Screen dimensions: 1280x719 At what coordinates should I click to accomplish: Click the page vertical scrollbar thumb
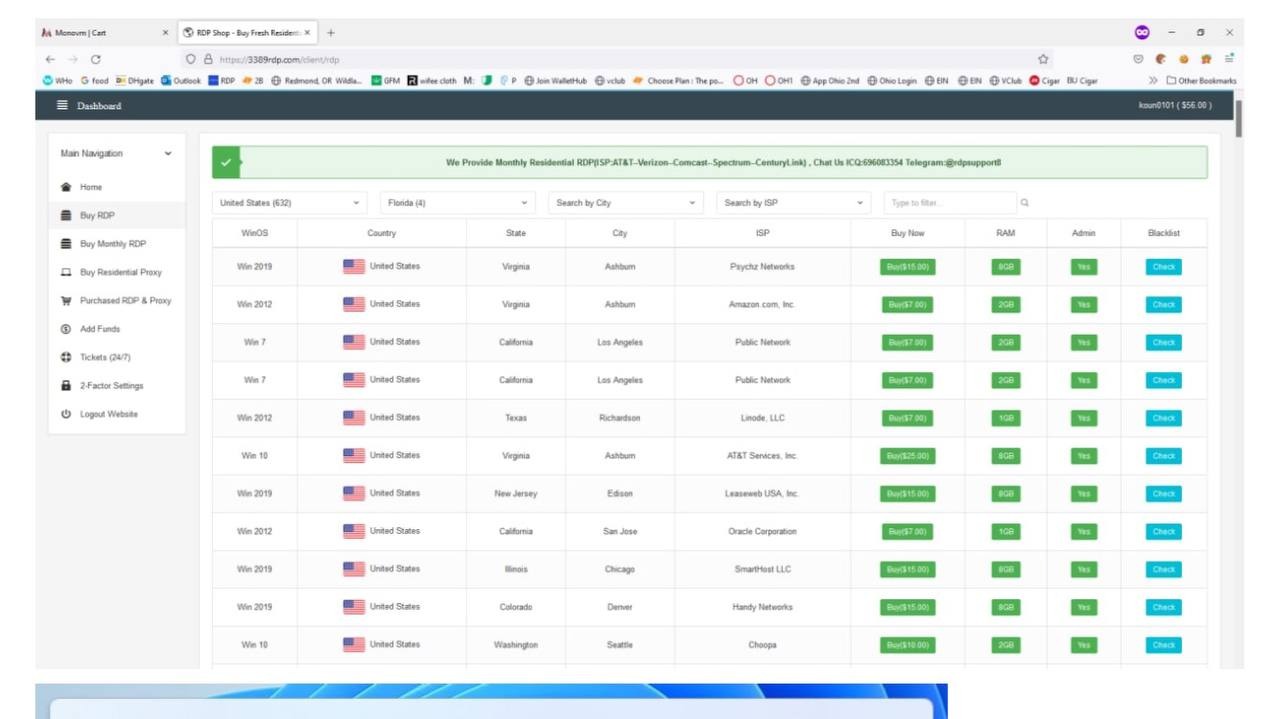[x=1239, y=118]
